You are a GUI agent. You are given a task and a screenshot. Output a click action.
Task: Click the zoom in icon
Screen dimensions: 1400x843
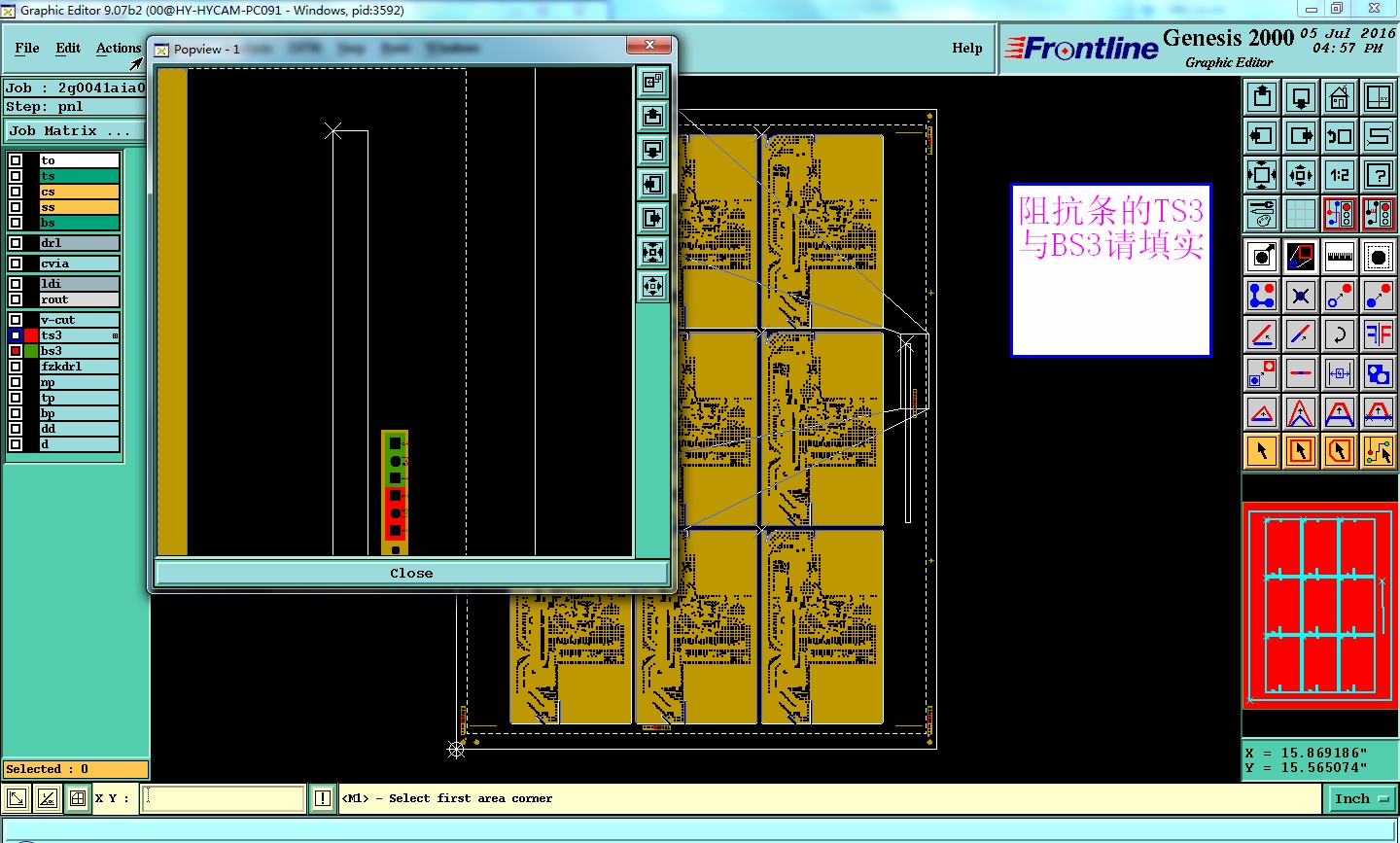[1261, 175]
